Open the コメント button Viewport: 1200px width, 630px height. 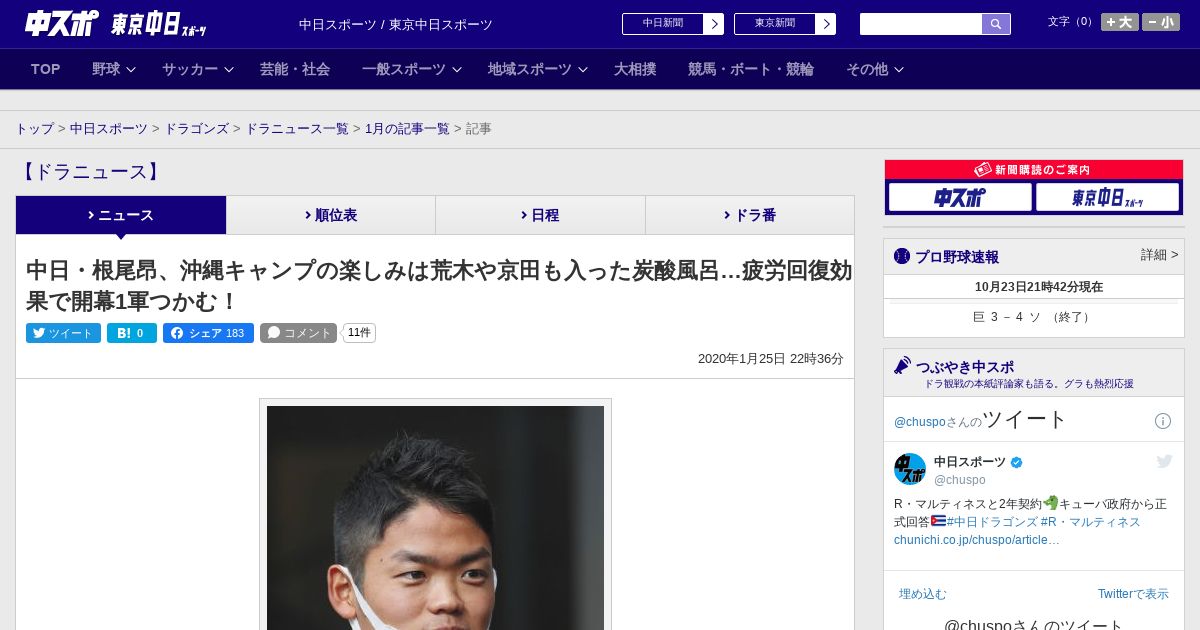(298, 333)
